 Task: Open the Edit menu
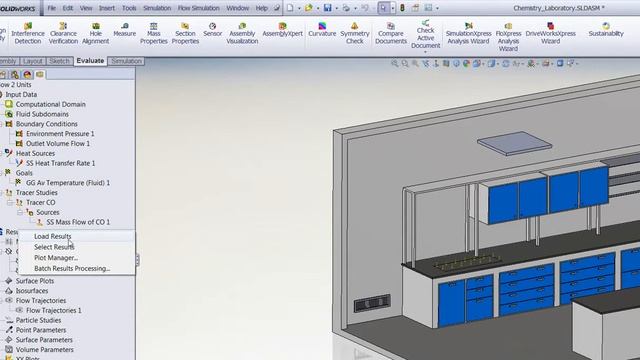[68, 8]
